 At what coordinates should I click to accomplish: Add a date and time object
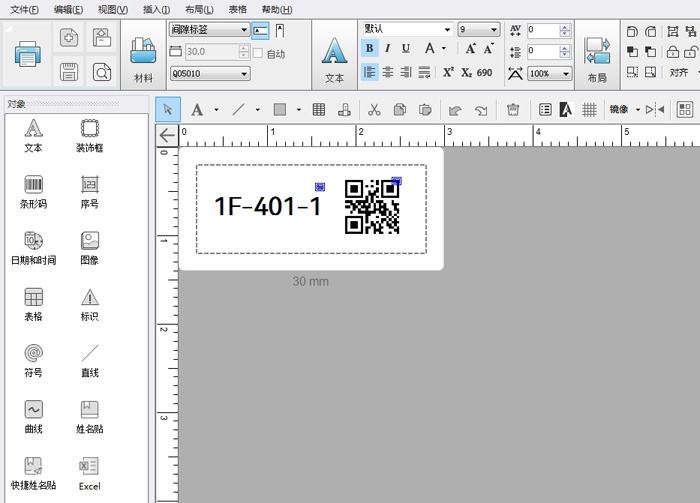coord(33,248)
